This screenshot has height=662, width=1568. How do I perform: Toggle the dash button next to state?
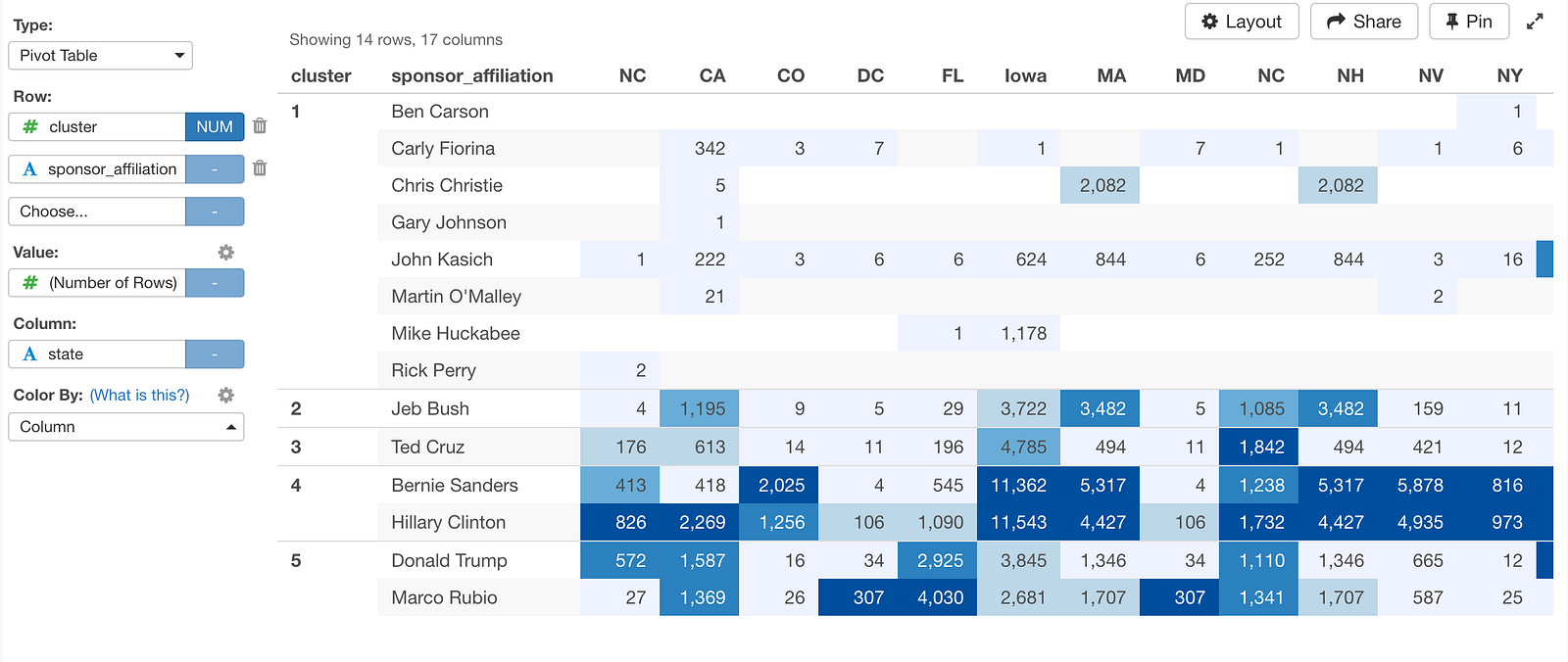215,355
